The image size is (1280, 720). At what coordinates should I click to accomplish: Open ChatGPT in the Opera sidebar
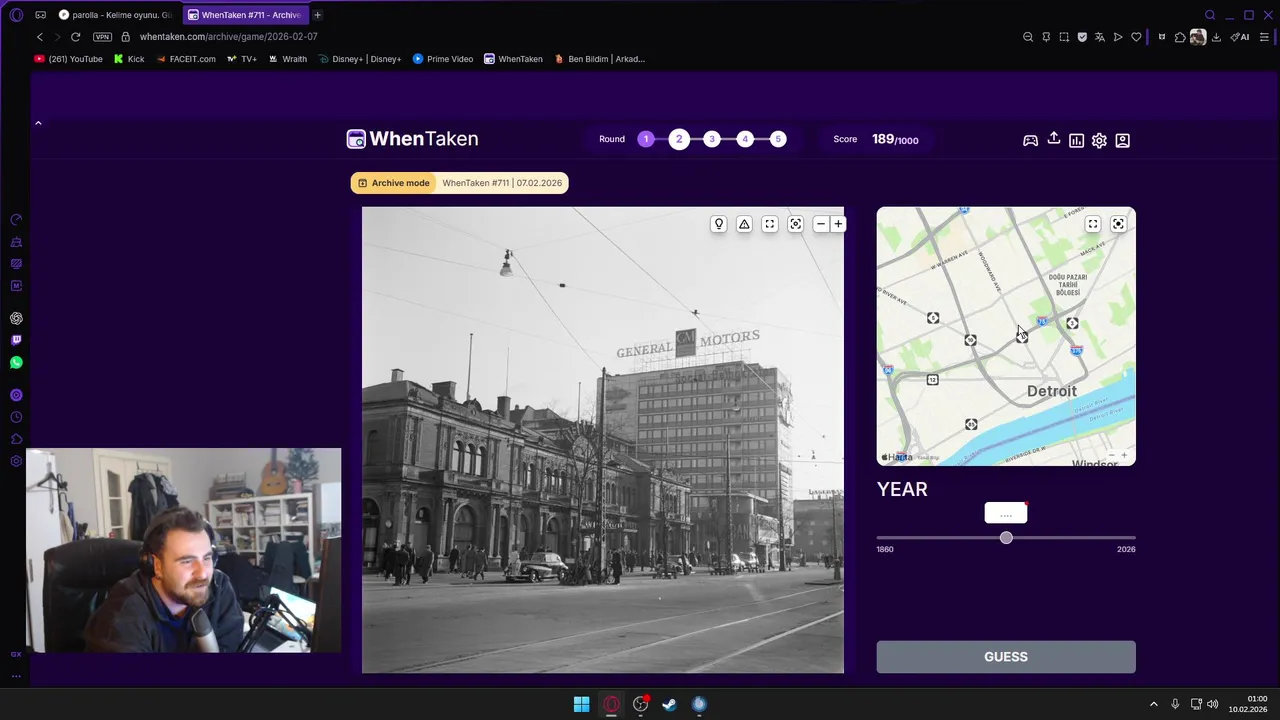[16, 318]
